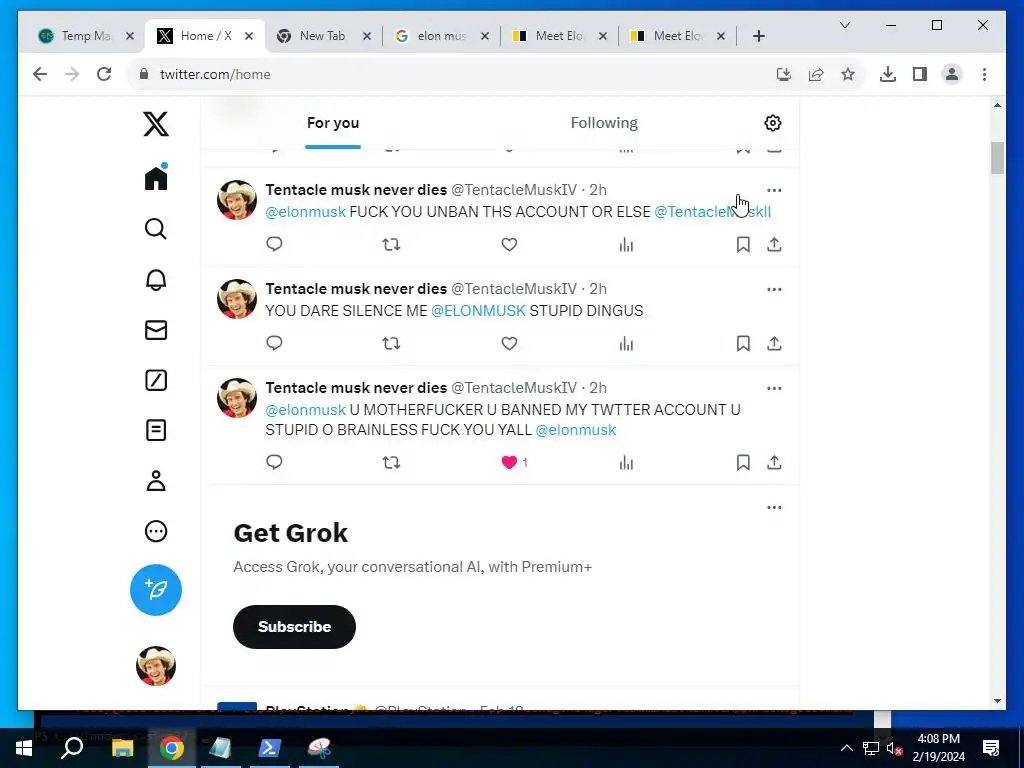Bookmark the UNBAN THS ACCOUNT tweet
The height and width of the screenshot is (768, 1024).
pos(743,244)
